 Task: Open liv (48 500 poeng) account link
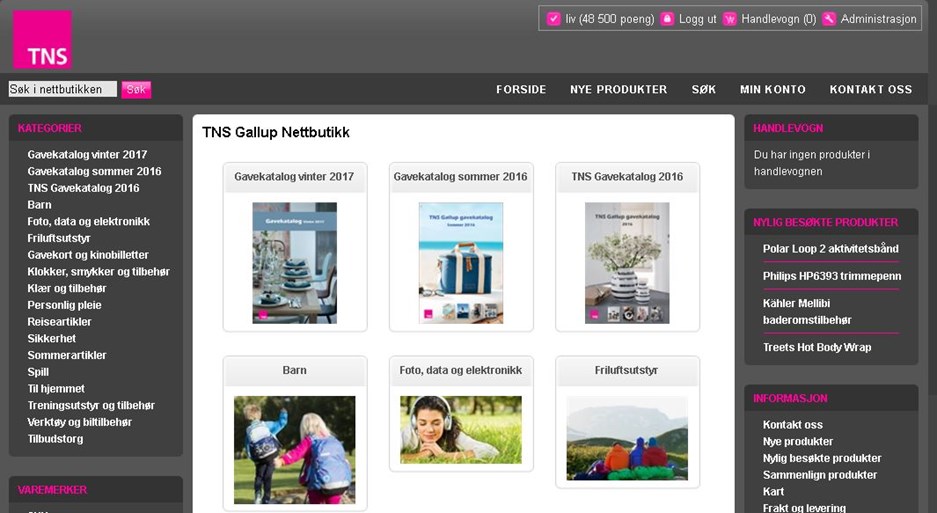(610, 19)
